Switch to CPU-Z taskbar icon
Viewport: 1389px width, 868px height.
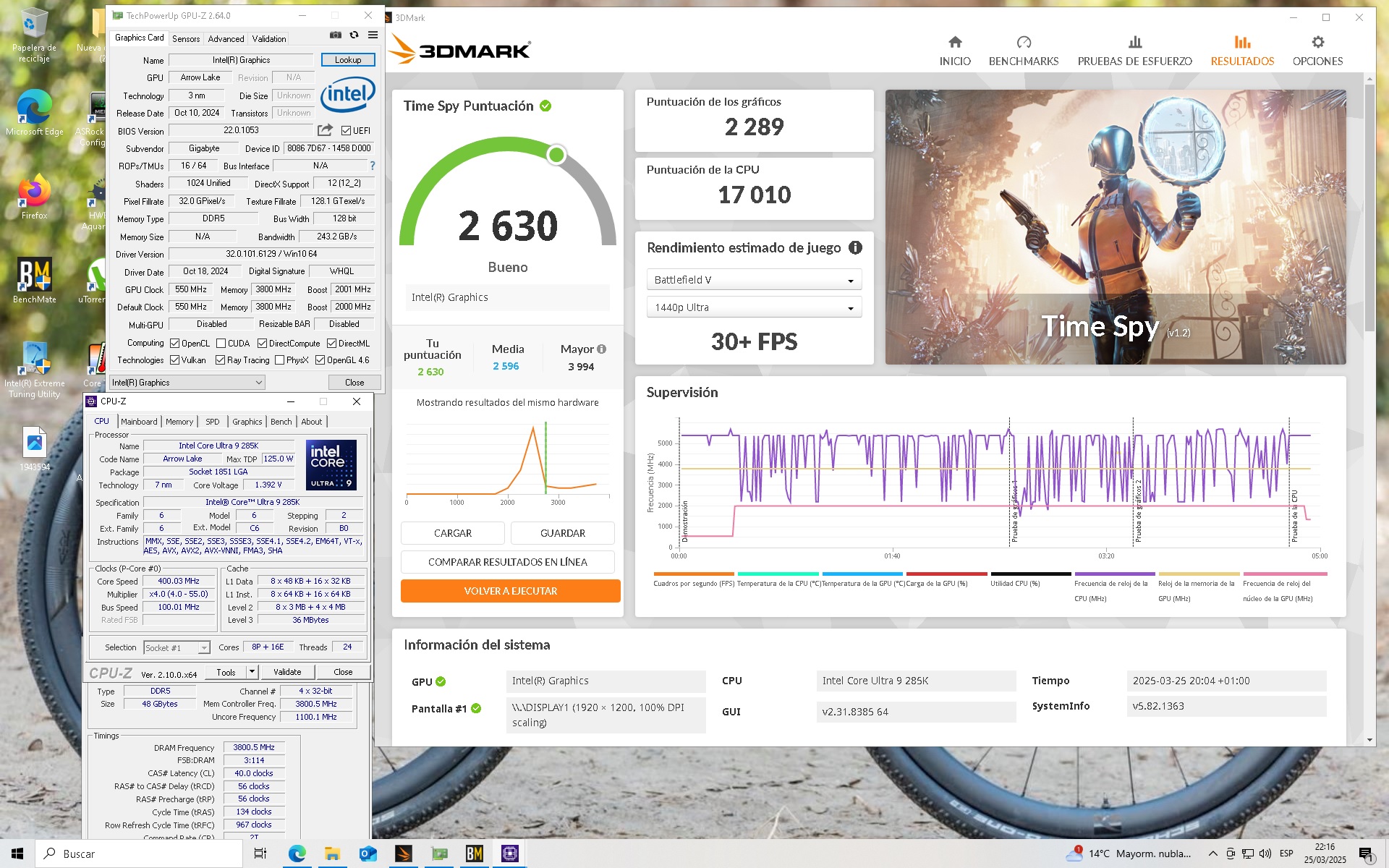pos(510,854)
